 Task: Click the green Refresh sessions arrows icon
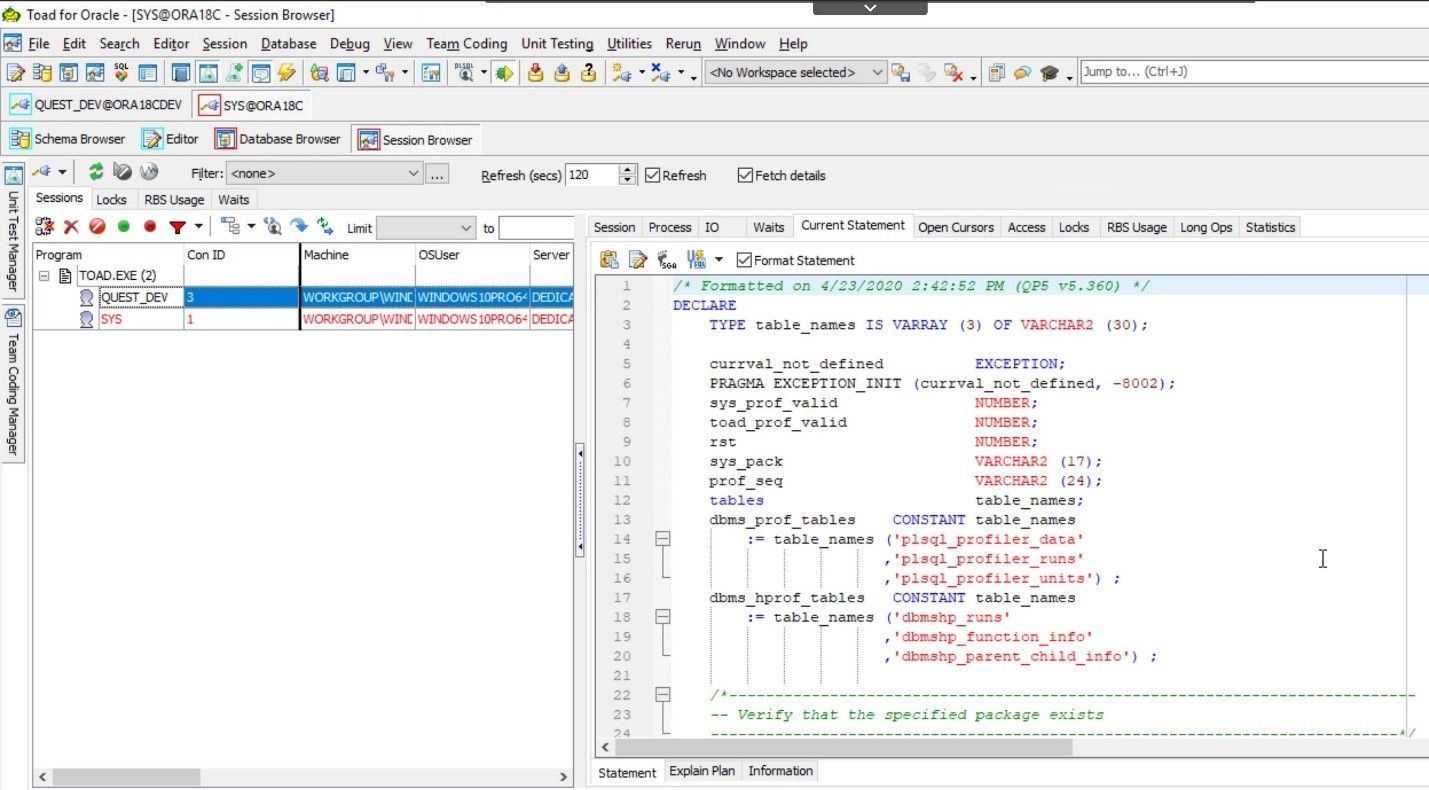point(96,172)
